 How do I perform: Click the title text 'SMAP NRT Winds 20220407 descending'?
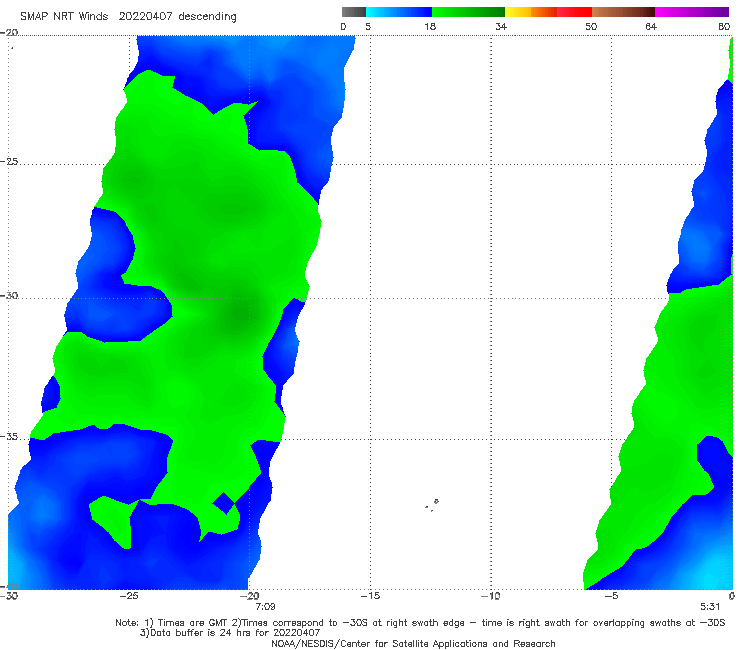click(x=128, y=17)
